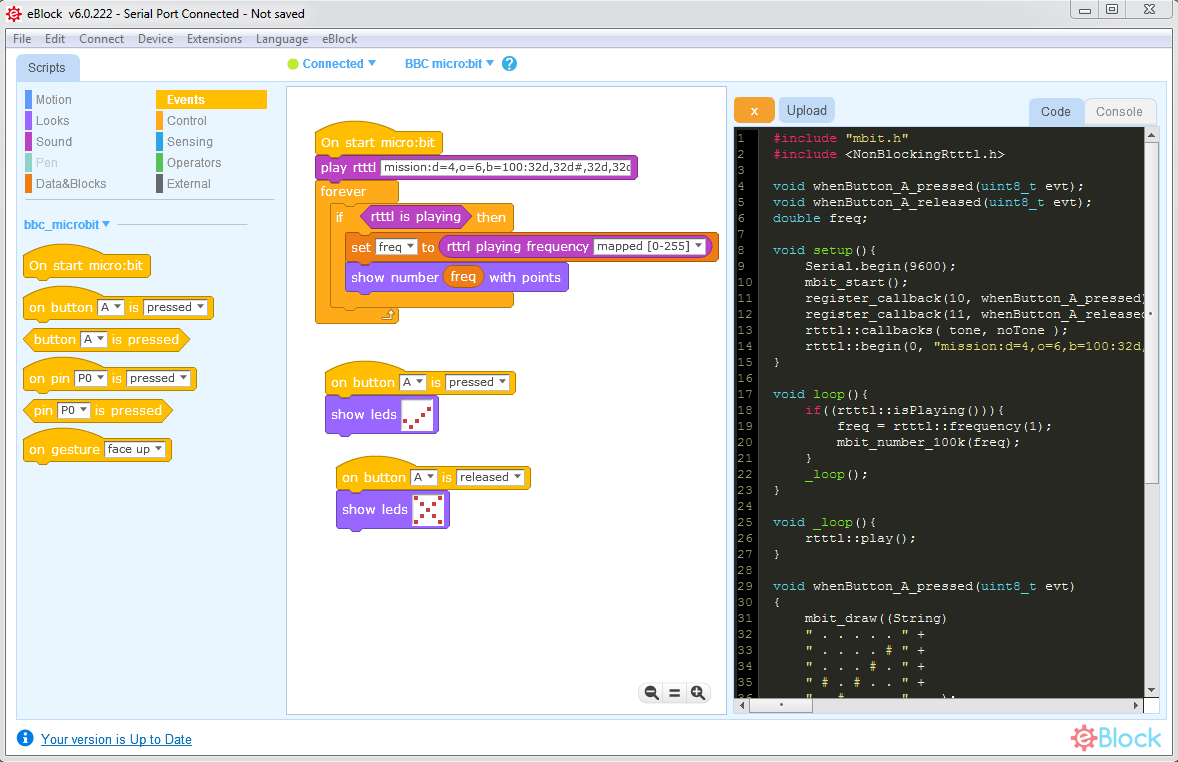1178x762 pixels.
Task: Expand the BBC micro:bit board dropdown
Action: tap(449, 64)
